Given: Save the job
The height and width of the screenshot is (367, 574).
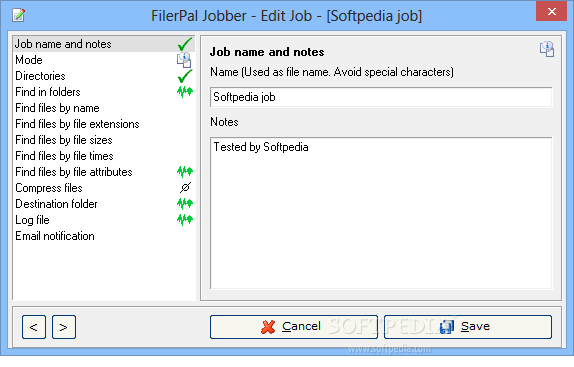Looking at the screenshot, I should [468, 327].
